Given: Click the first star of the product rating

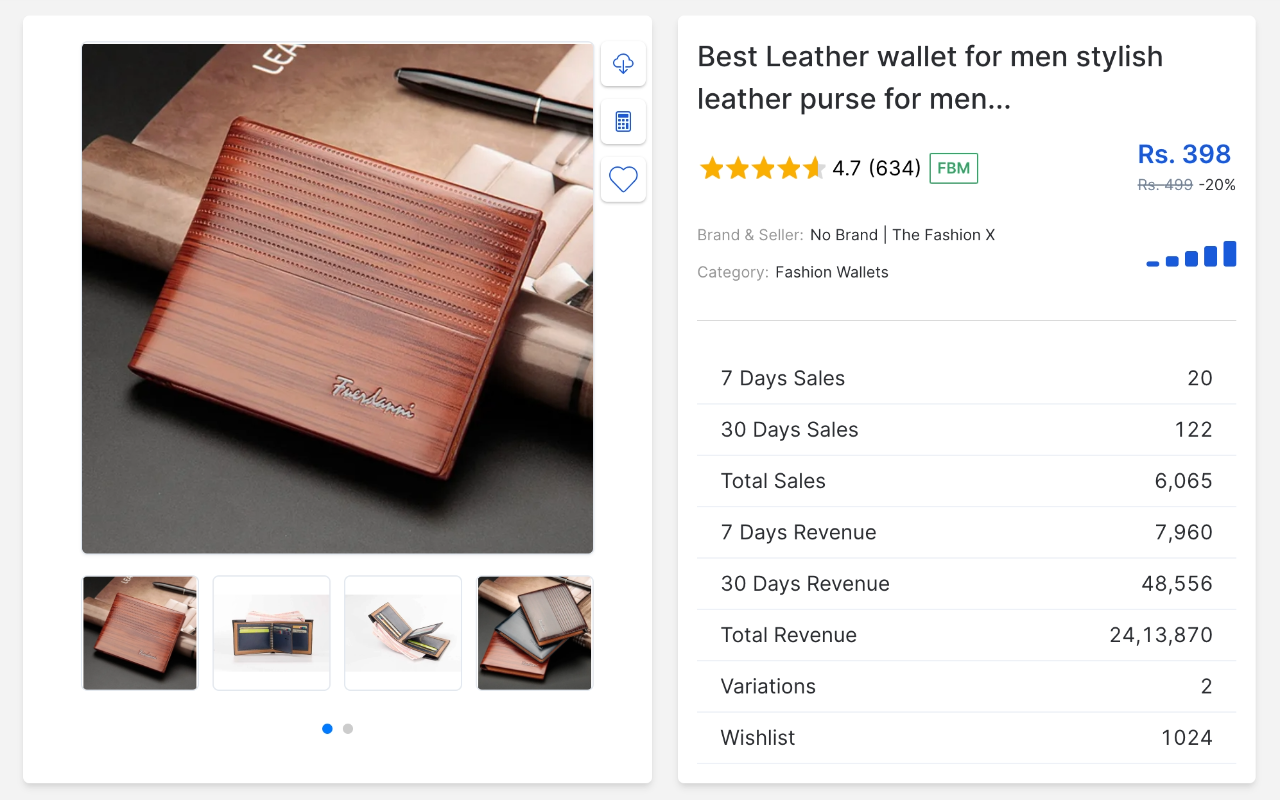Looking at the screenshot, I should [x=712, y=168].
